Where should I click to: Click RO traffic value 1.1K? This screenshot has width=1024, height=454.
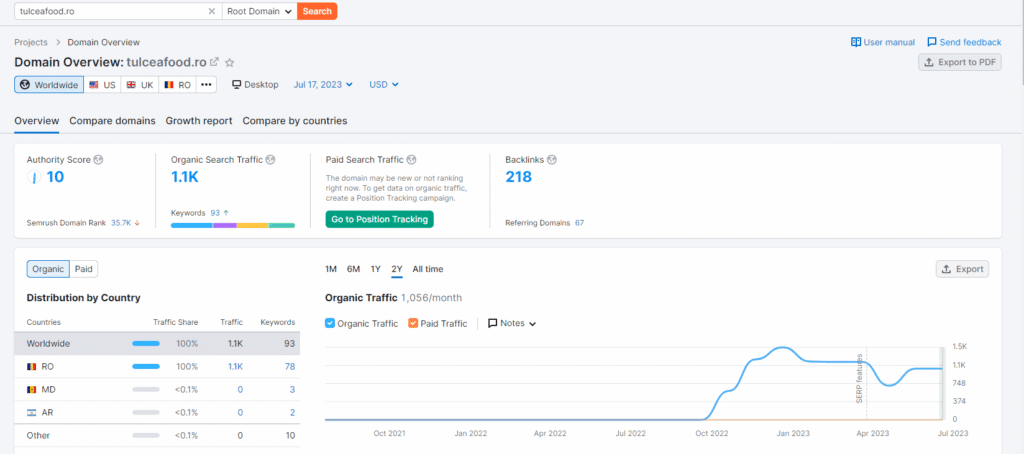pyautogui.click(x=235, y=366)
